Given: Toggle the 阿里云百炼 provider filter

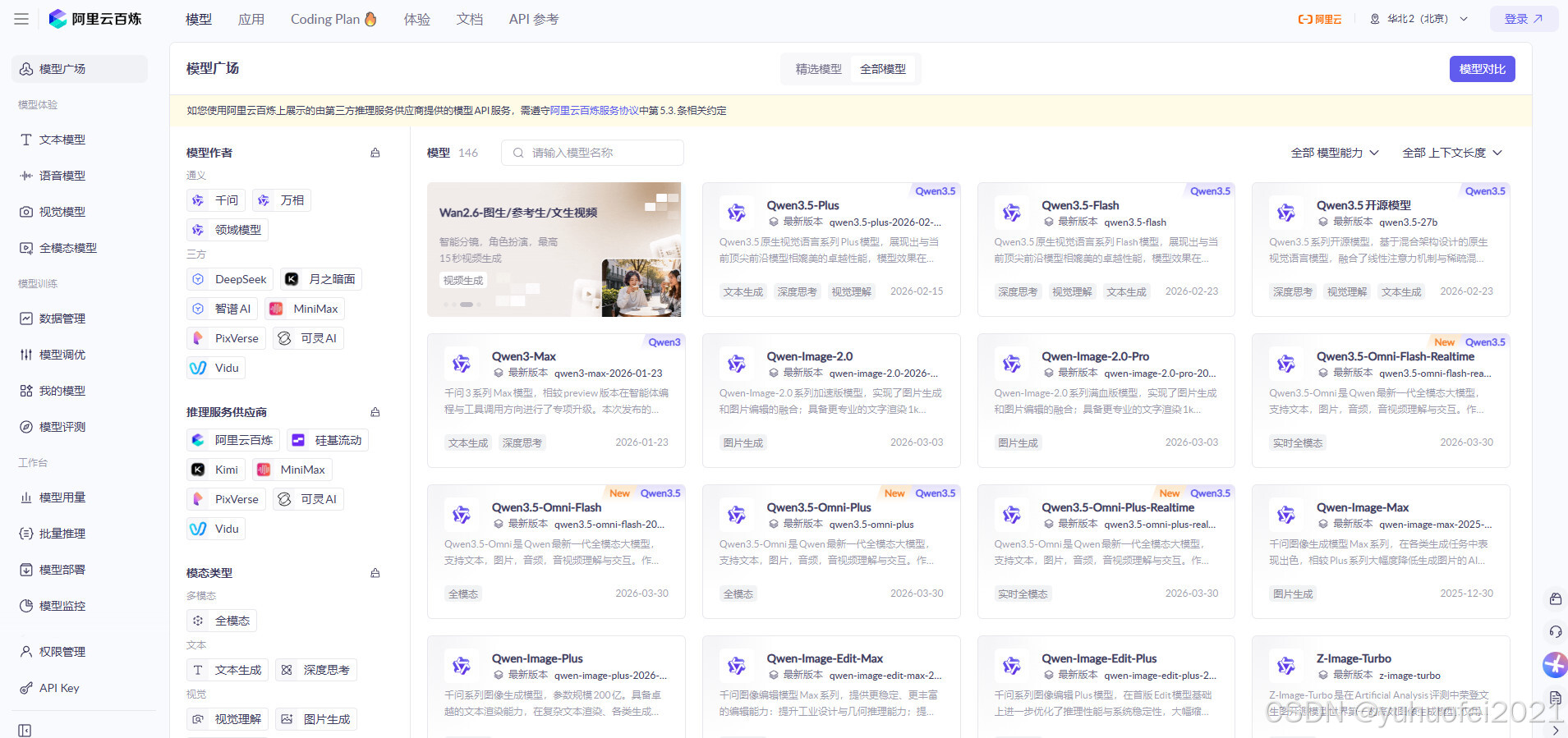Looking at the screenshot, I should pyautogui.click(x=233, y=440).
